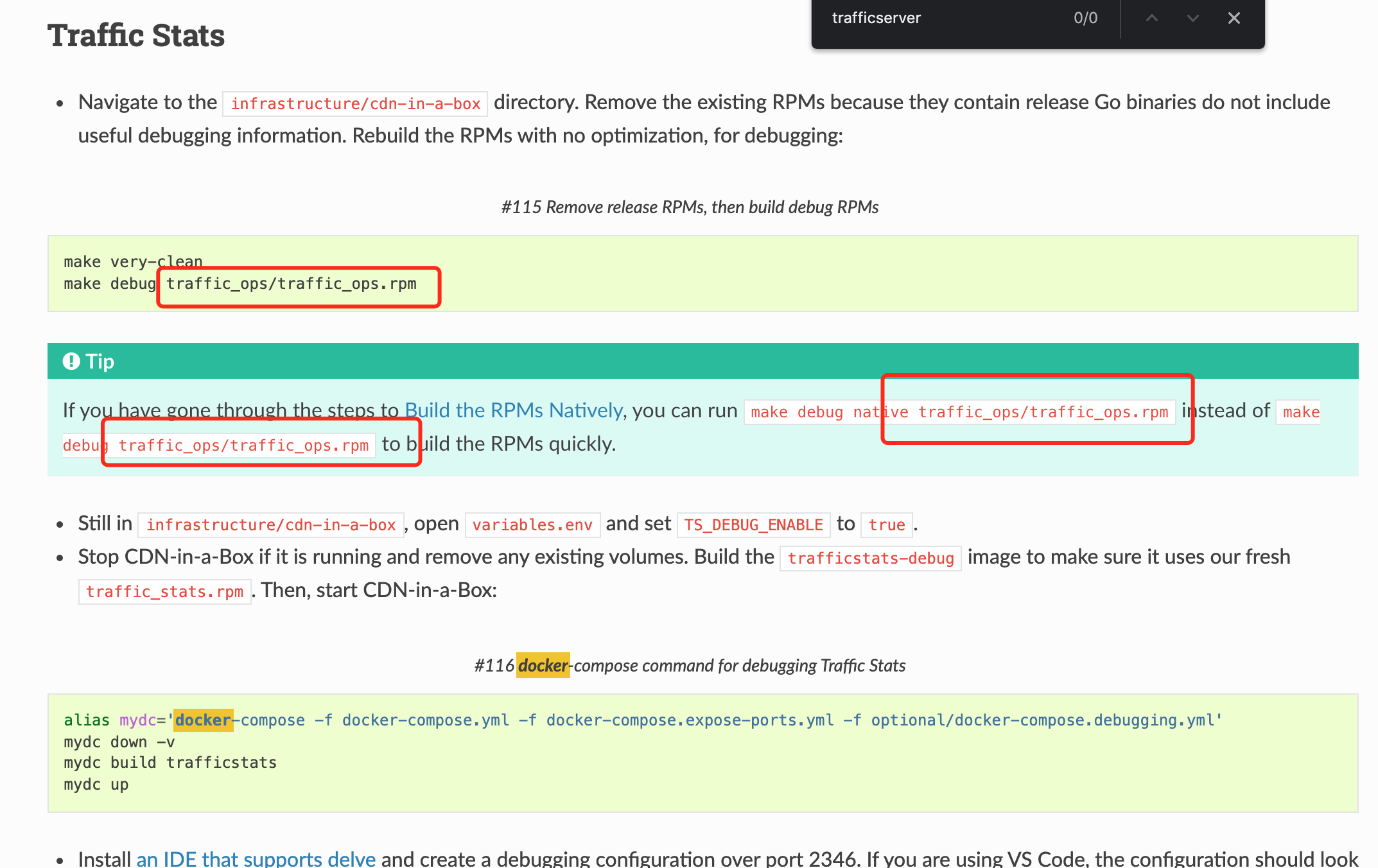Image resolution: width=1378 pixels, height=868 pixels.
Task: Click the traffic_stats.rpm inline code
Action: (x=164, y=591)
